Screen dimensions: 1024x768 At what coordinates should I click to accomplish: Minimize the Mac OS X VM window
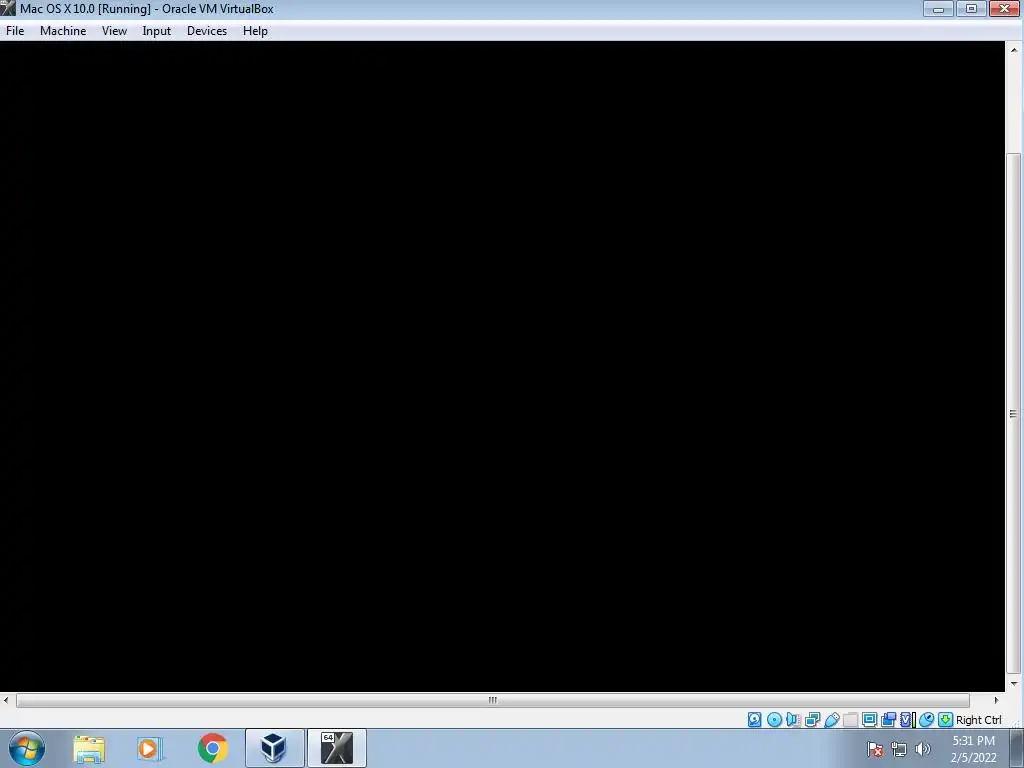[938, 8]
